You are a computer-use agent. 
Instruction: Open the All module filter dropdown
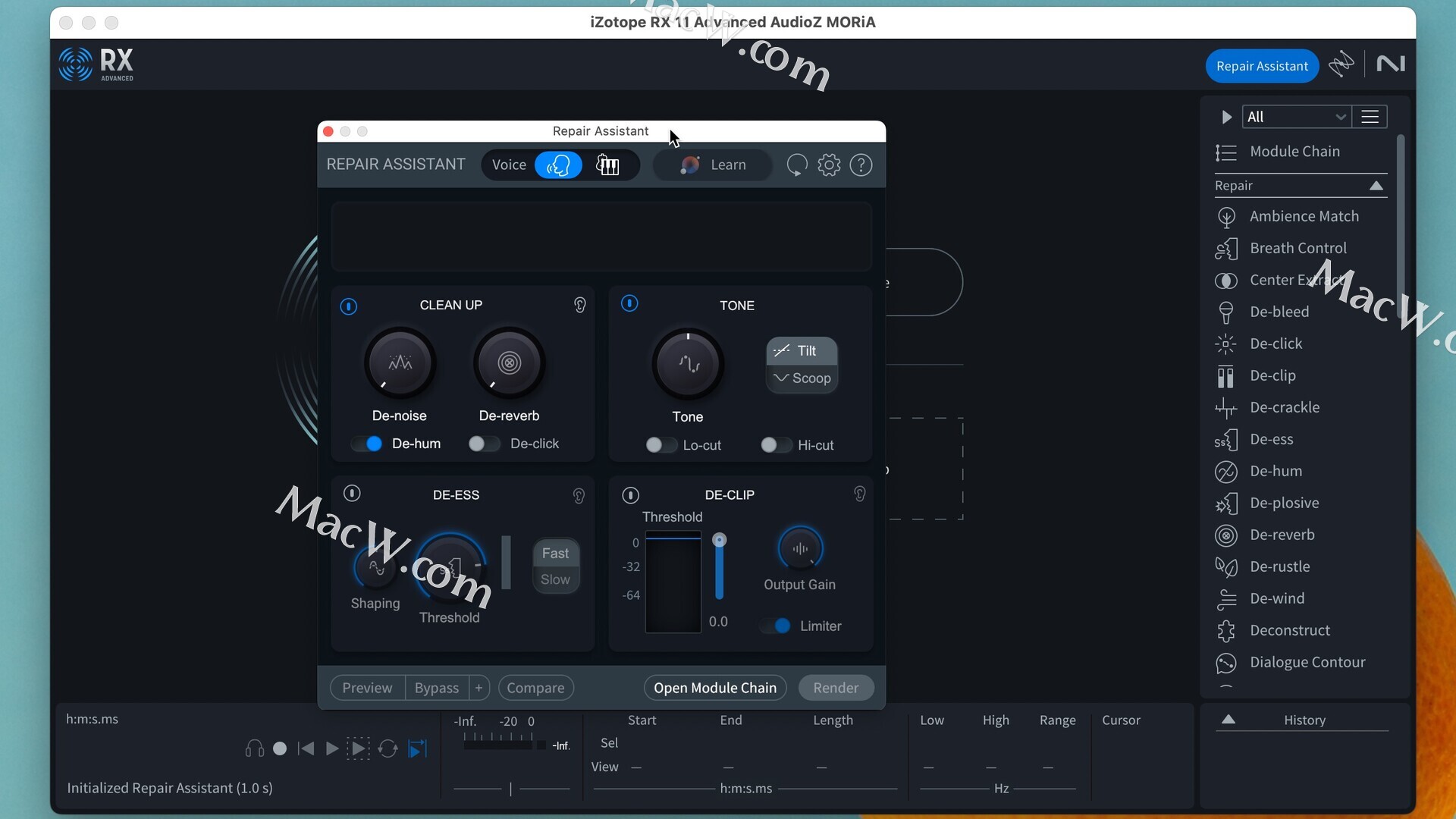[1296, 117]
